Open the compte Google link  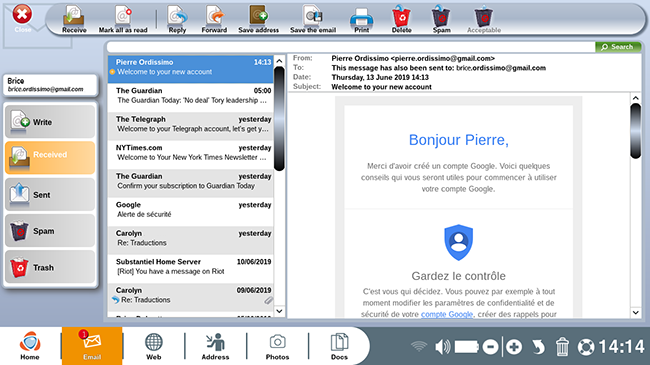point(447,314)
